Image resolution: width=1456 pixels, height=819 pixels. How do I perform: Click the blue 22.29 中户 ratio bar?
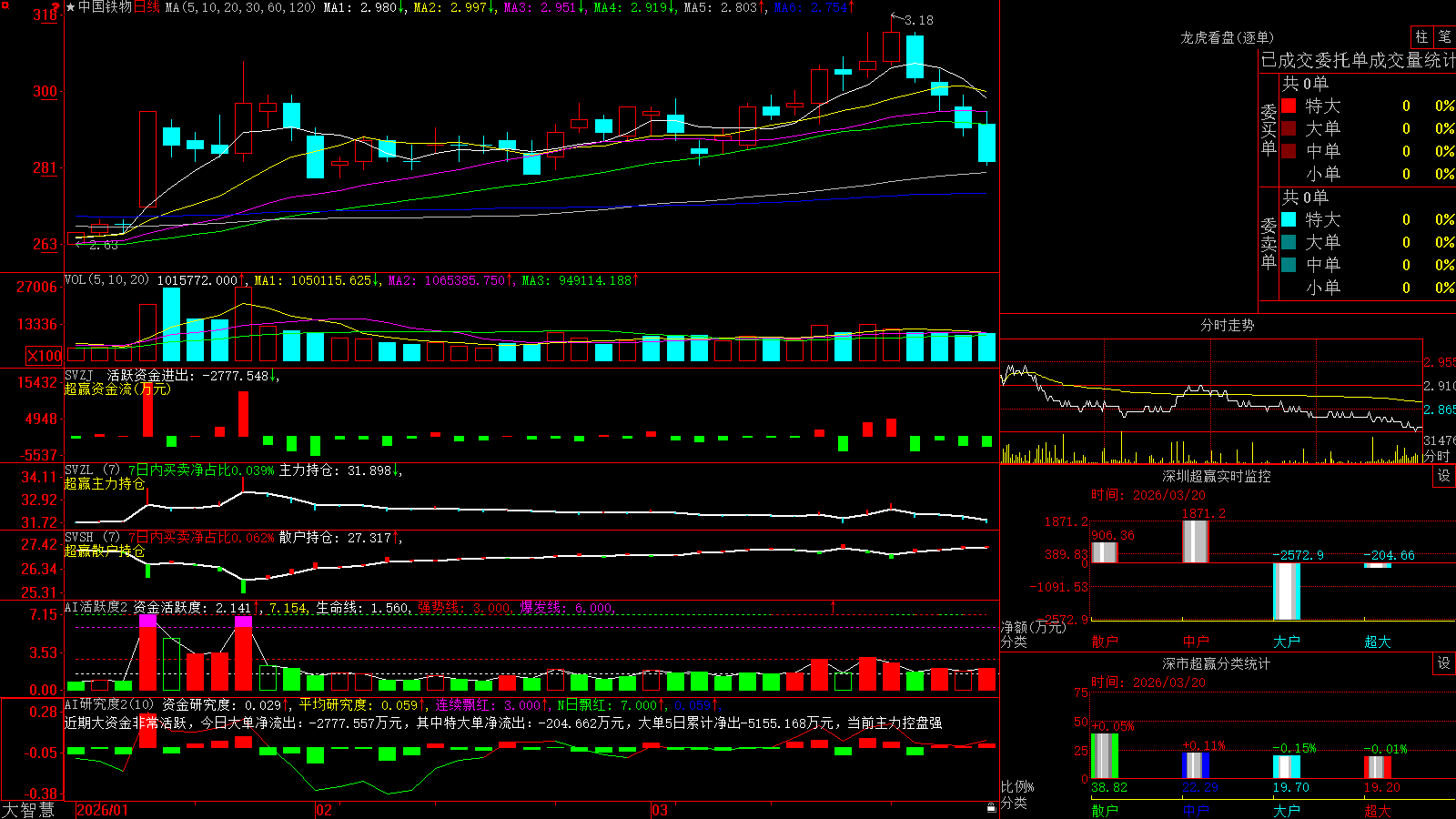(x=1195, y=765)
